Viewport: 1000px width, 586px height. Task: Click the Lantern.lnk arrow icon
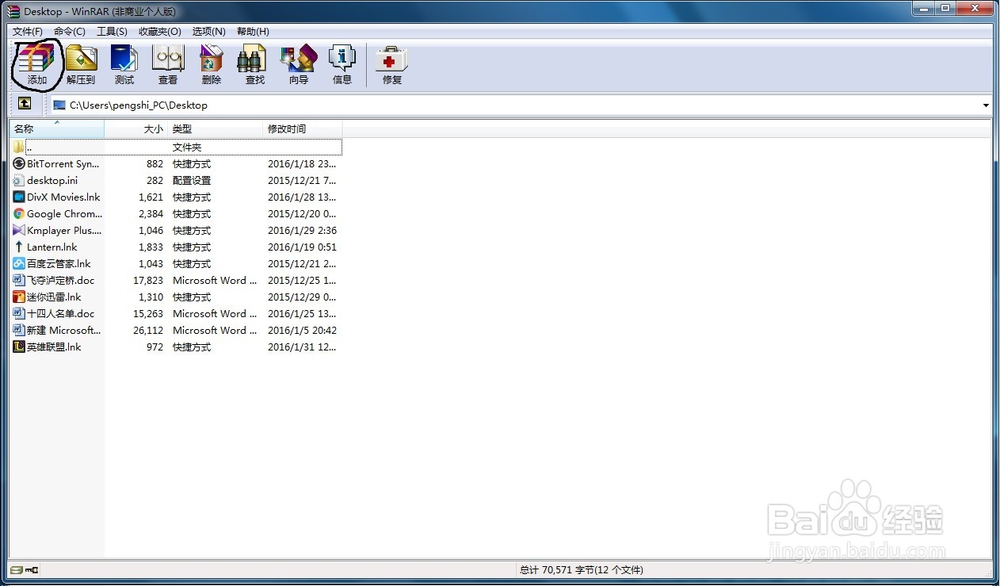[18, 247]
